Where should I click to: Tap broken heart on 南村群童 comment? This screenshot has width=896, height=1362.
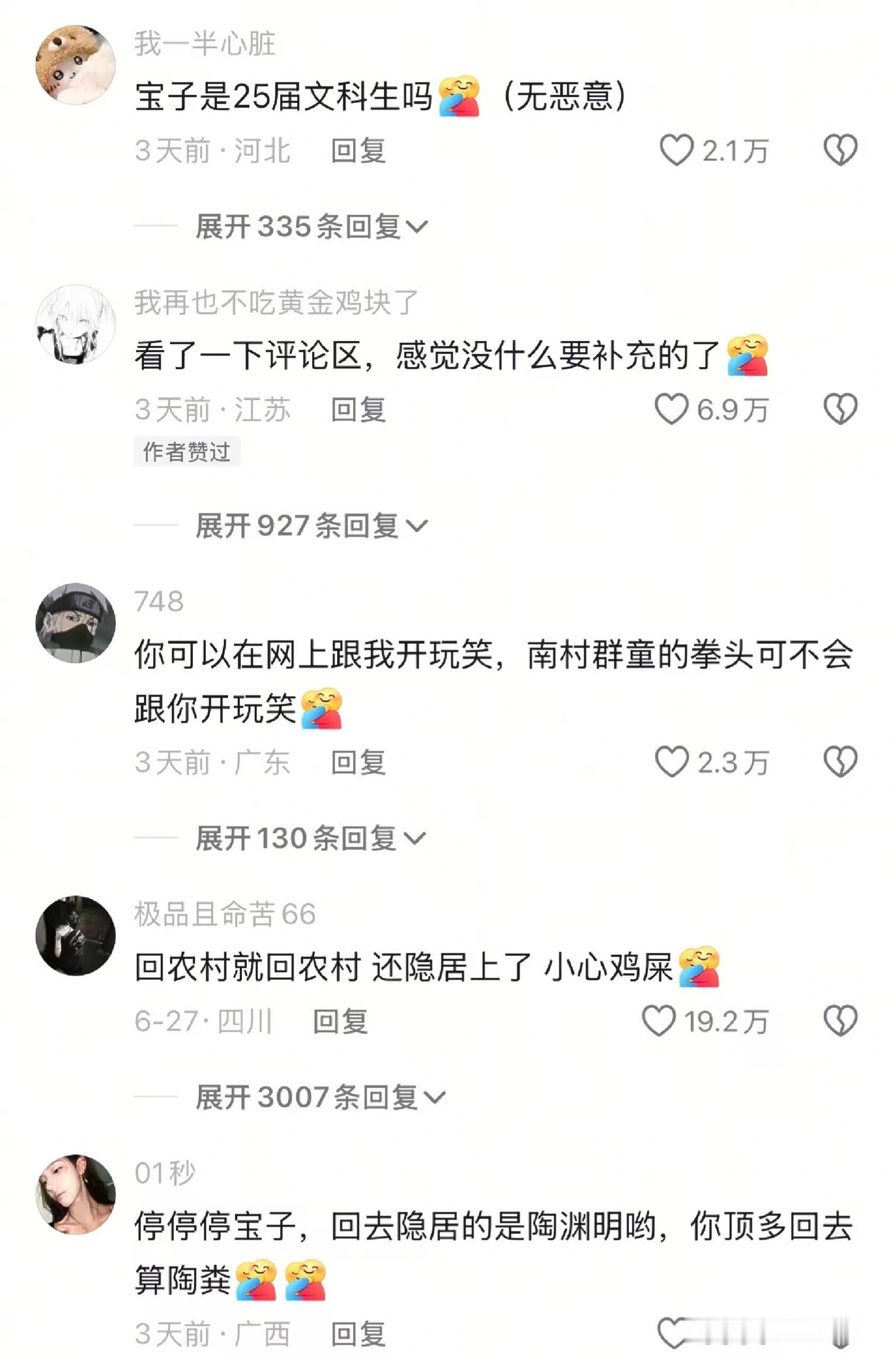click(x=840, y=761)
